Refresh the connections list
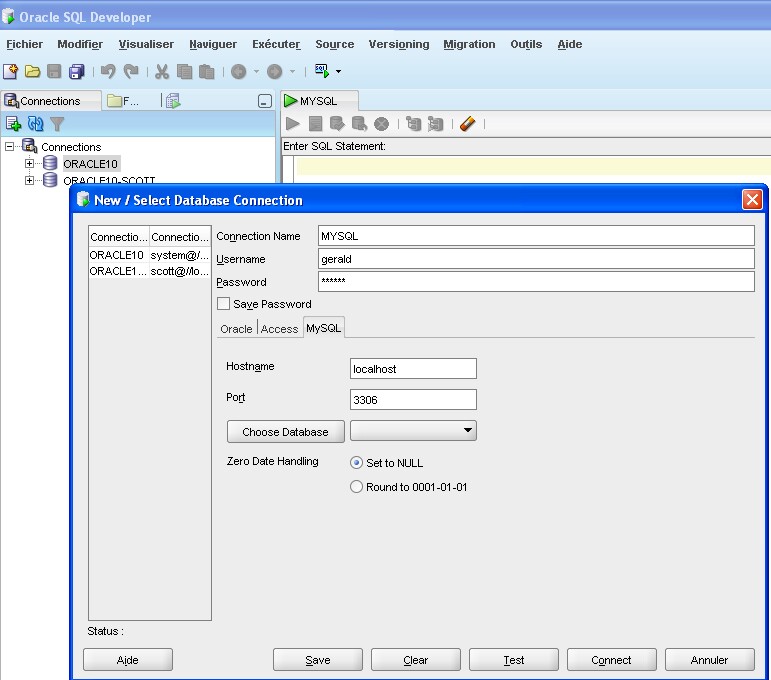 [36, 124]
